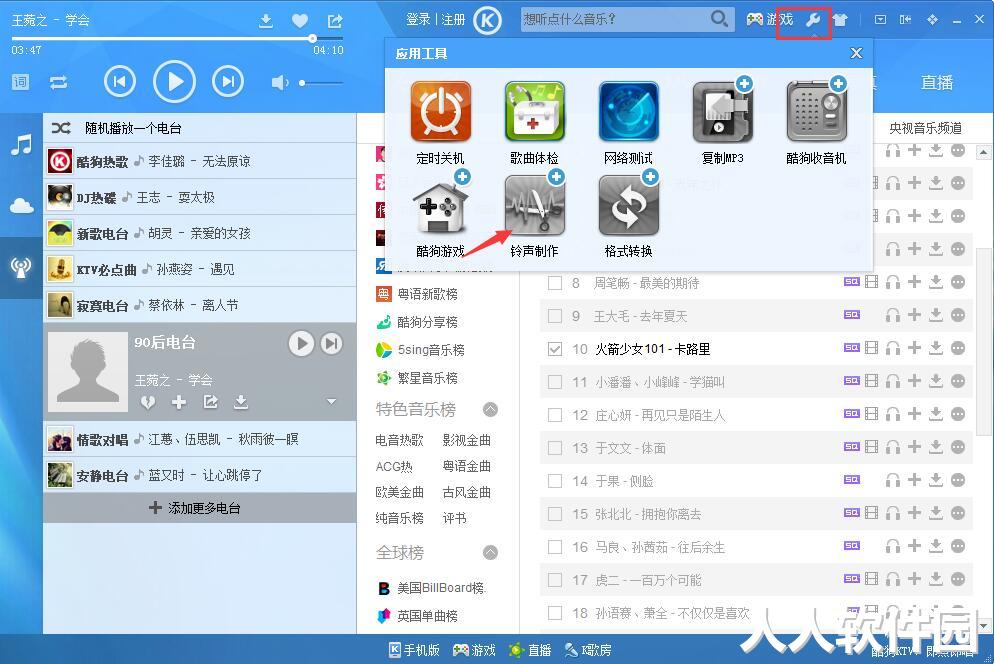Click the main Play button
This screenshot has height=664, width=994.
tap(174, 81)
